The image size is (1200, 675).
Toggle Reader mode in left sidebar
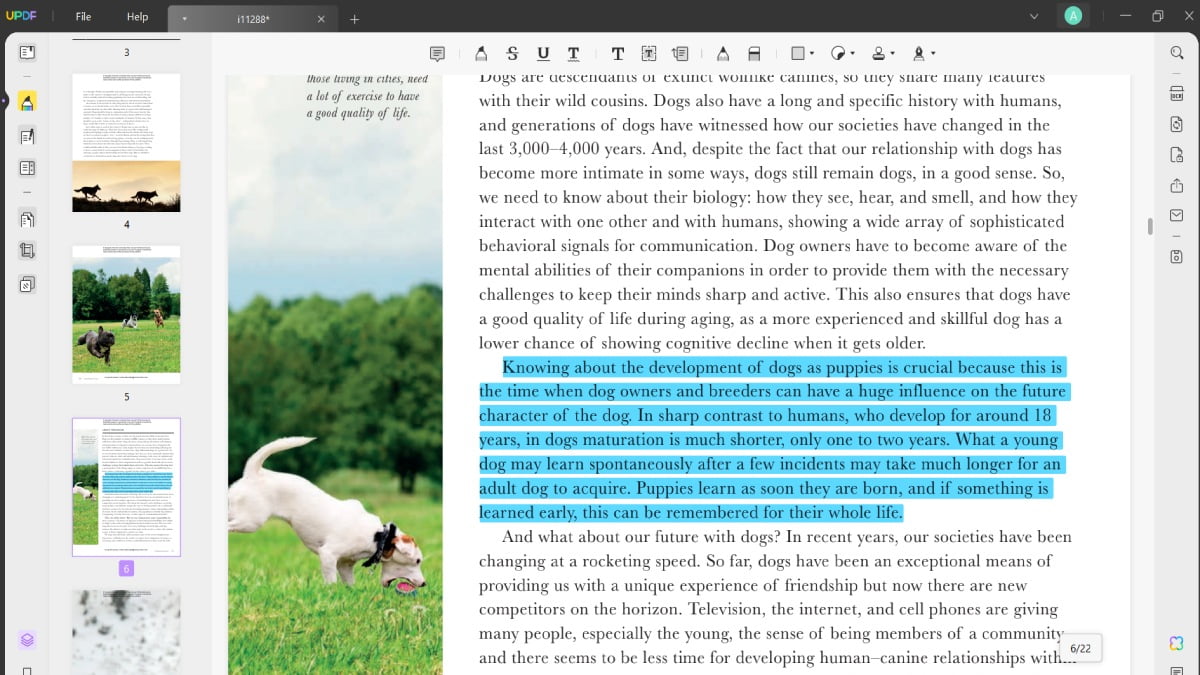pyautogui.click(x=27, y=53)
